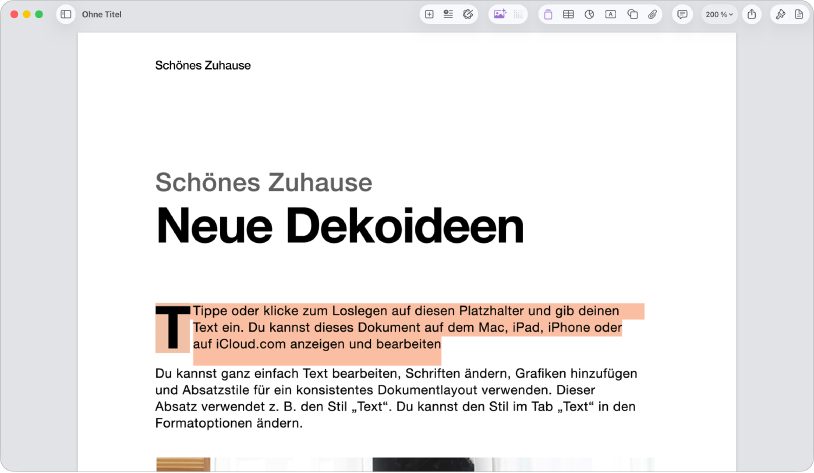The height and width of the screenshot is (473, 814).
Task: Add a comment with the speech bubble icon
Action: click(x=682, y=15)
